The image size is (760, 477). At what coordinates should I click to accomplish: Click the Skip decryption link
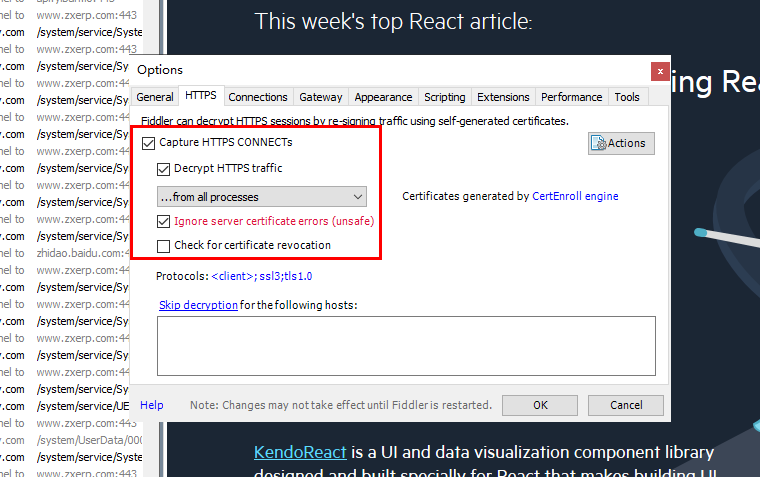[198, 305]
